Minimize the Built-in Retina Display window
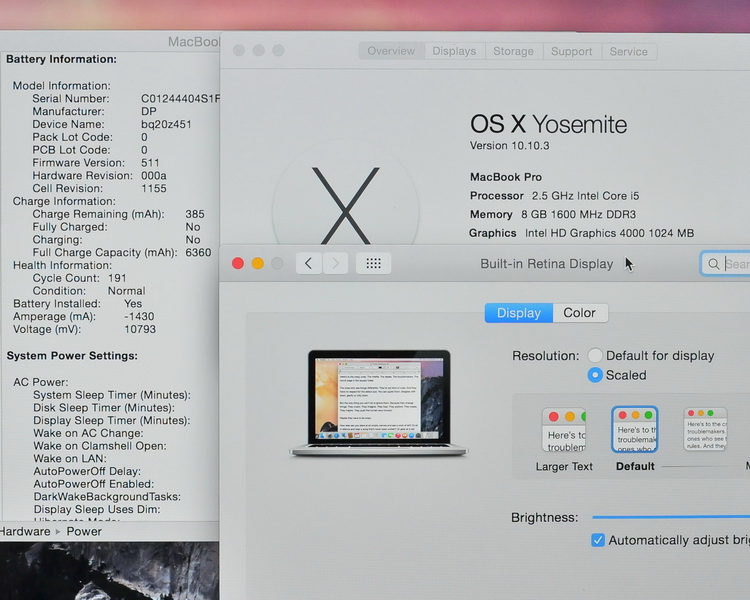This screenshot has width=750, height=600. 257,263
